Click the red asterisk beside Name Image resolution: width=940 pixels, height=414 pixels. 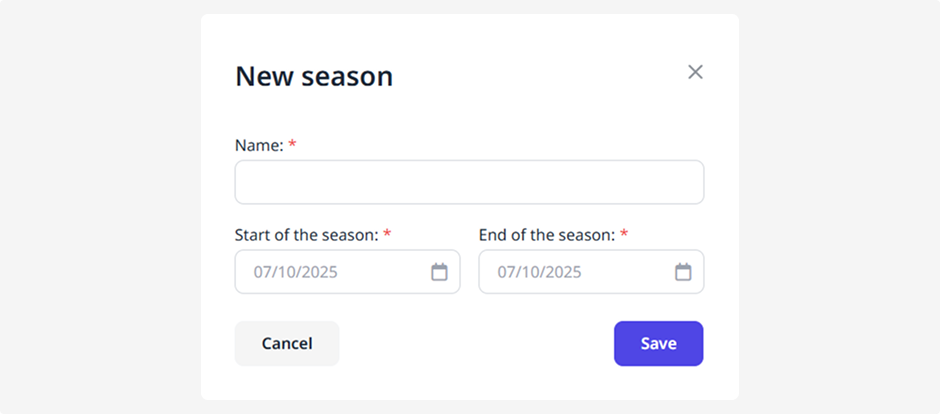point(292,145)
